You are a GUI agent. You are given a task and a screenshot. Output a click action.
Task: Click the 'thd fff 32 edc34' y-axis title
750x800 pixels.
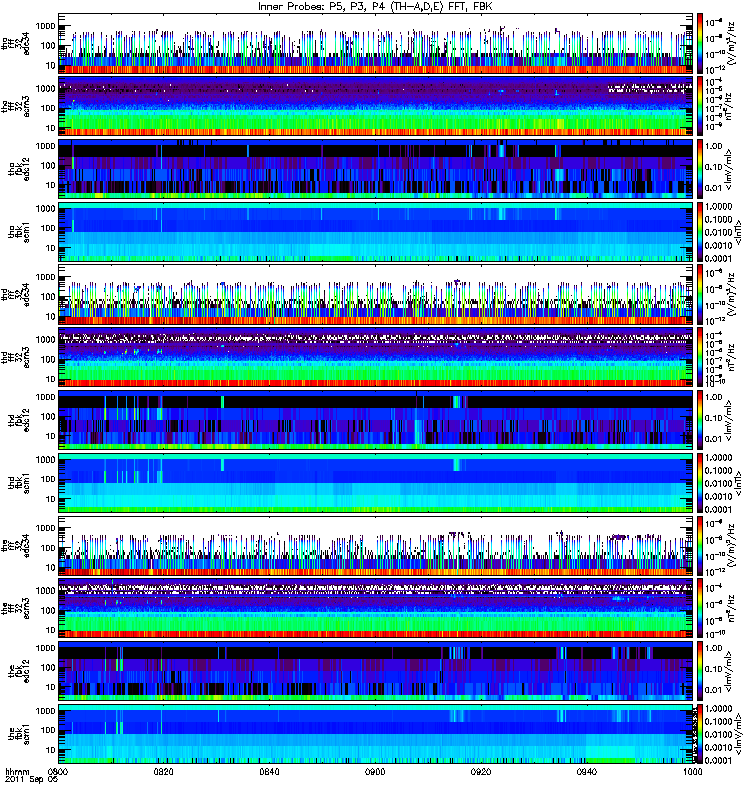point(14,295)
